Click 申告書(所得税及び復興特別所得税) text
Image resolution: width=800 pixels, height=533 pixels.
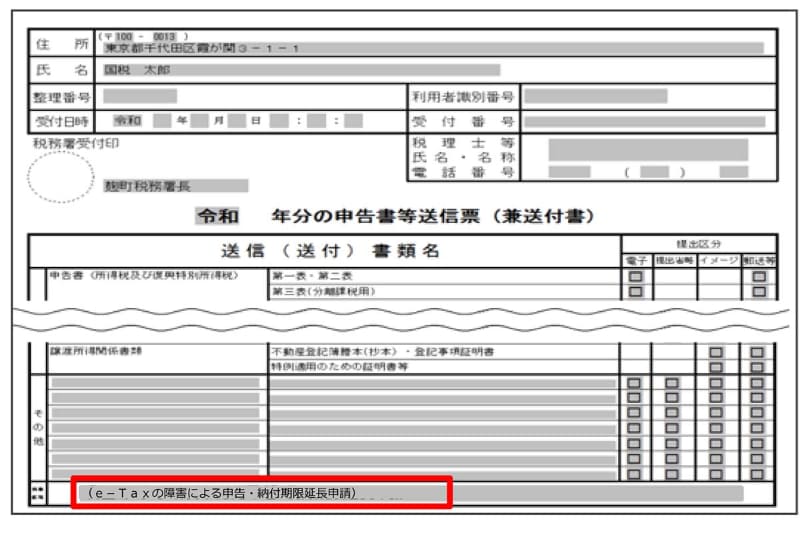click(x=144, y=275)
